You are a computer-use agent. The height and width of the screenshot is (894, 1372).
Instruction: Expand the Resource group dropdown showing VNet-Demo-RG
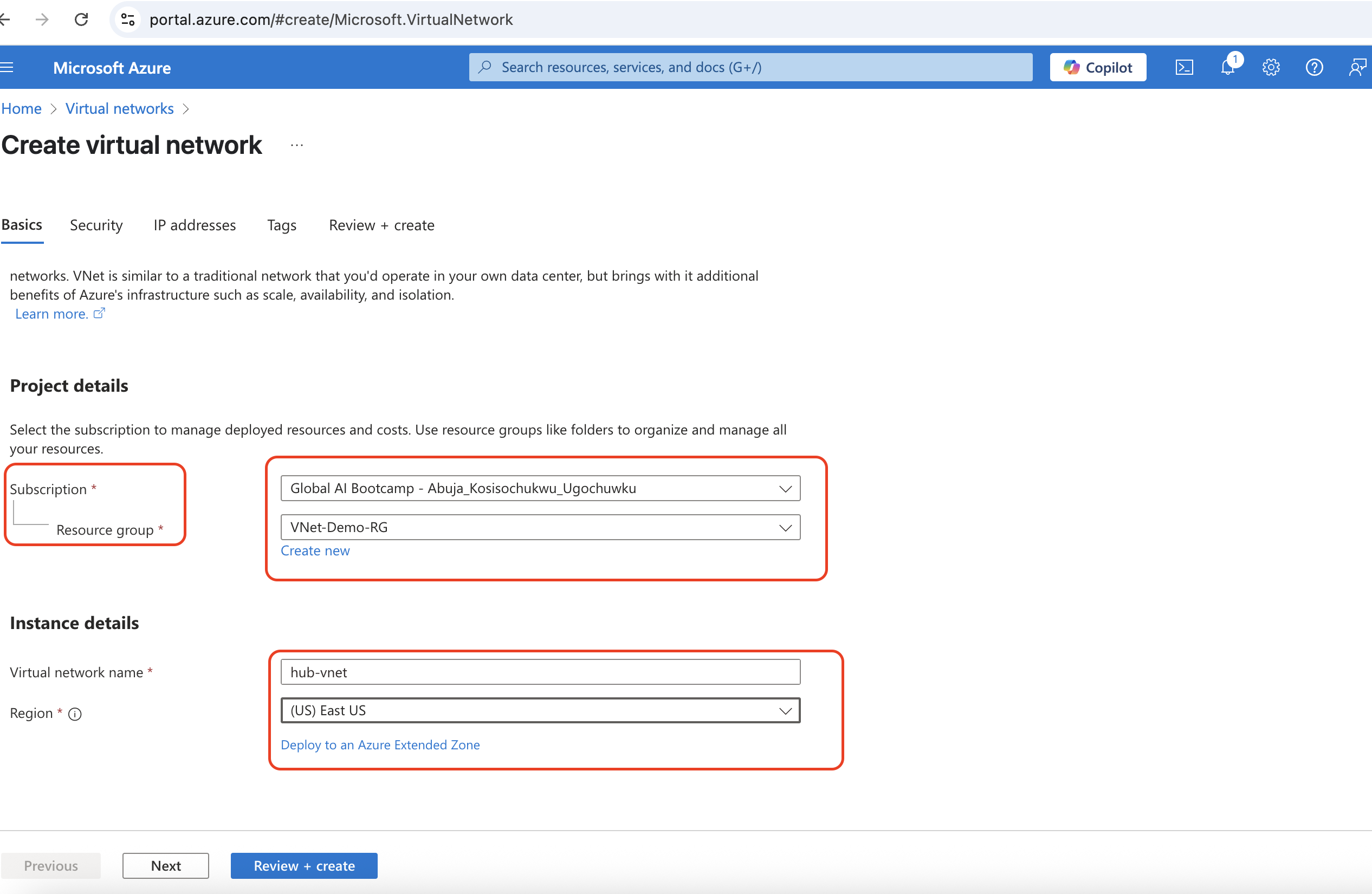pos(540,527)
